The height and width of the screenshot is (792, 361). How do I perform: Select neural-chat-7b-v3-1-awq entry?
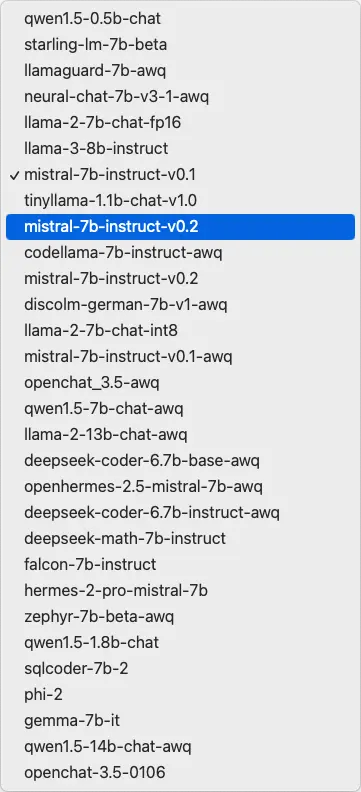coord(180,97)
